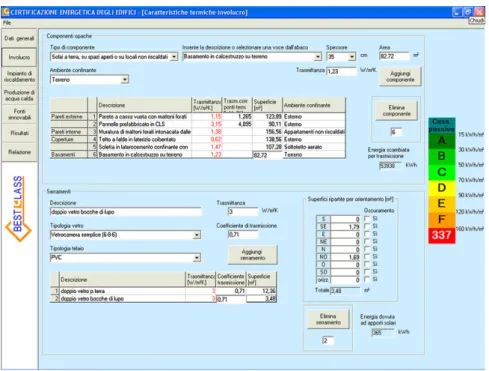Screen dimensions: 489x371
Task: Toggle Oscuramento for O orientation
Action: click(367, 264)
